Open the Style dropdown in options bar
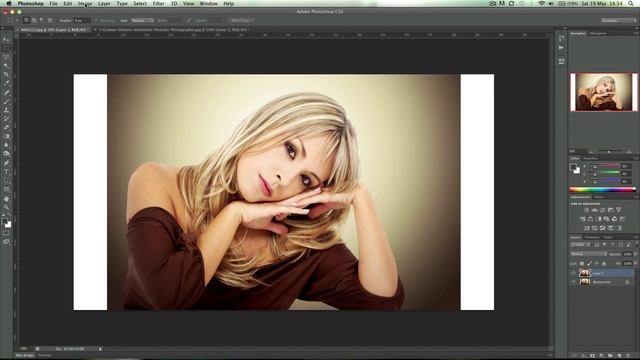The height and width of the screenshot is (360, 640). pos(142,20)
